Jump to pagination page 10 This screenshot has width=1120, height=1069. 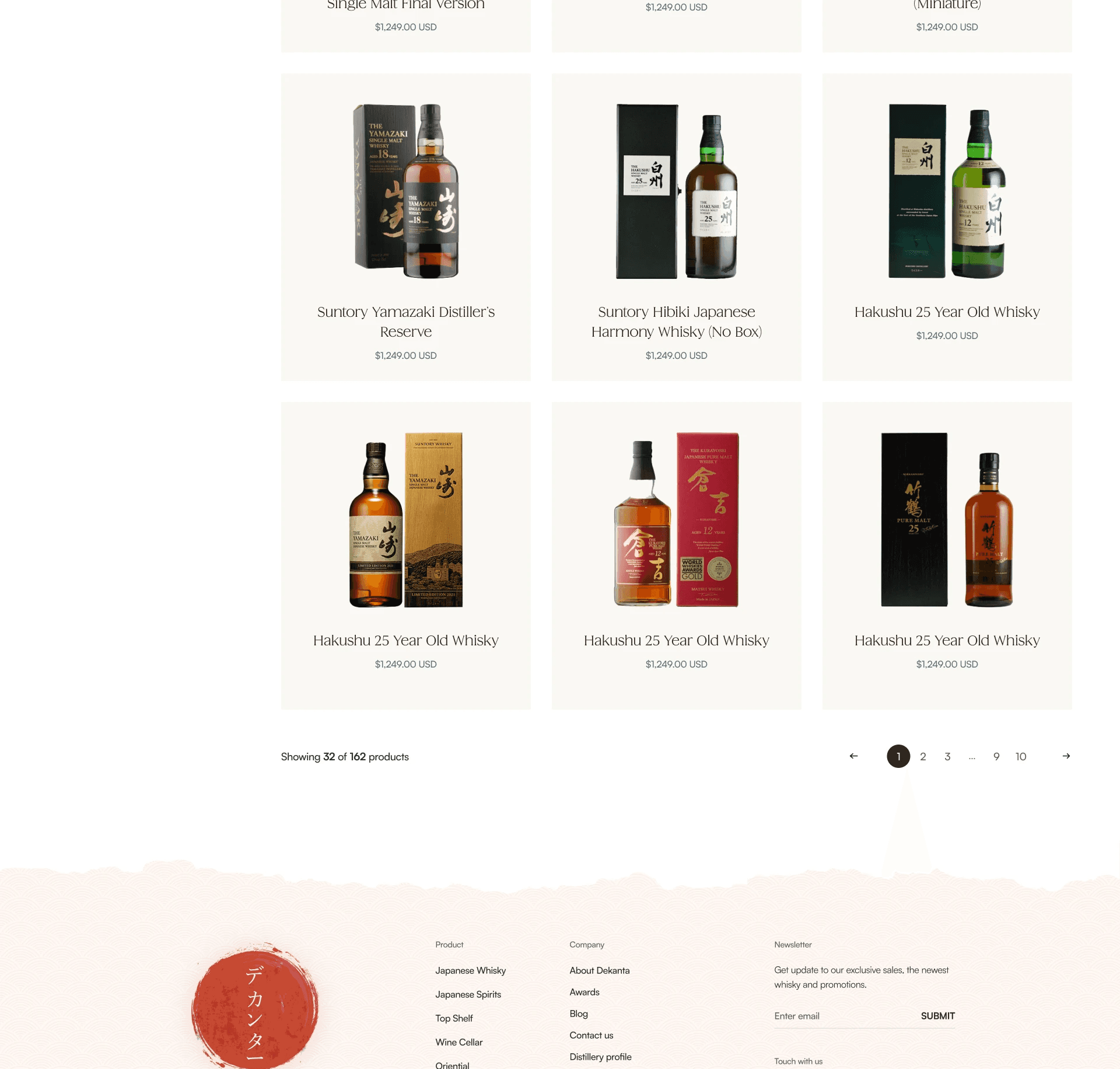click(x=1021, y=756)
